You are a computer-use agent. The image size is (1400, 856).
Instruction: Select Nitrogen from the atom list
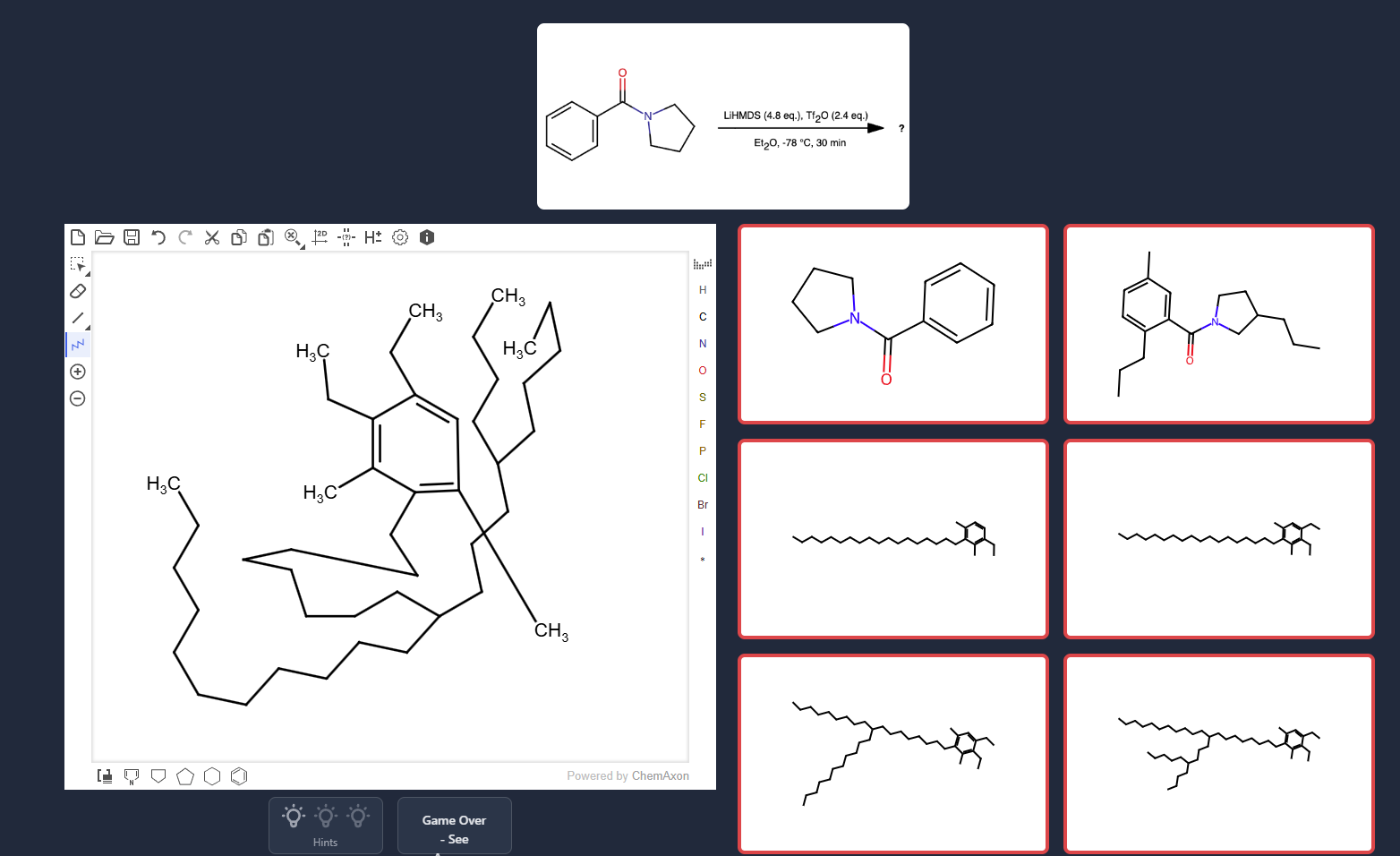tap(703, 344)
